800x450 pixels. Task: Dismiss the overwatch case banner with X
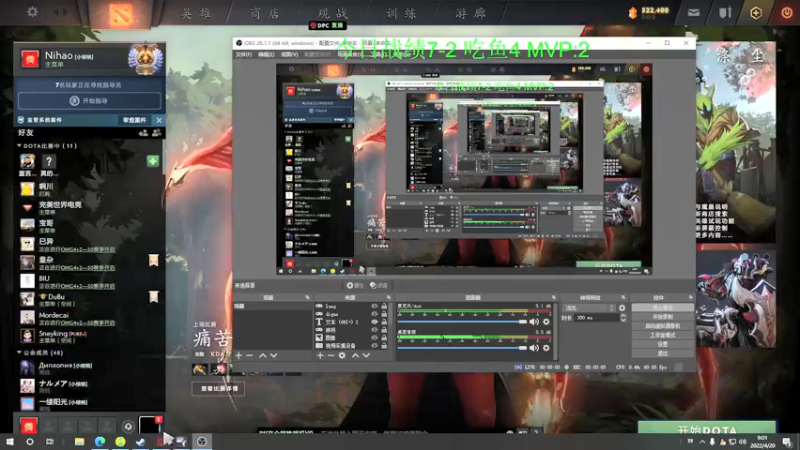[159, 120]
